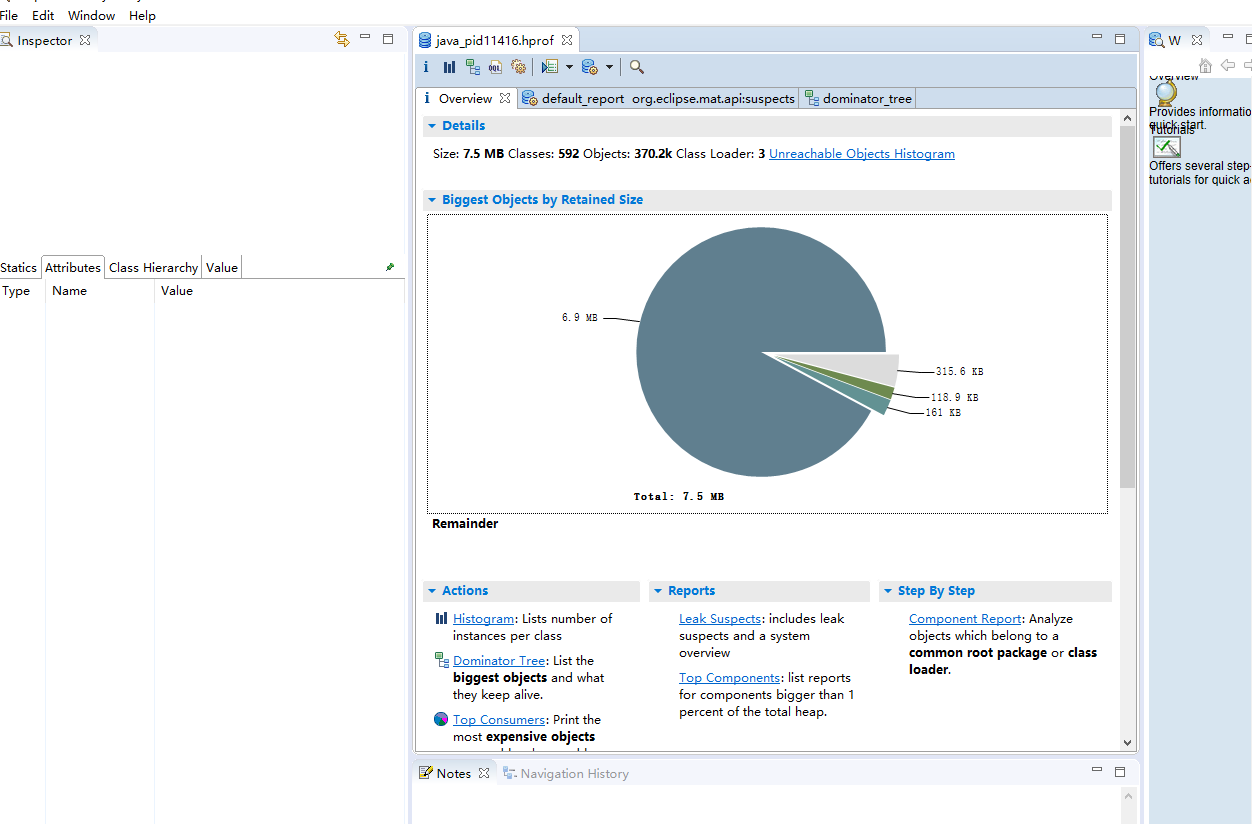The height and width of the screenshot is (824, 1252).
Task: Switch to the dominator_tree tab
Action: coord(866,99)
